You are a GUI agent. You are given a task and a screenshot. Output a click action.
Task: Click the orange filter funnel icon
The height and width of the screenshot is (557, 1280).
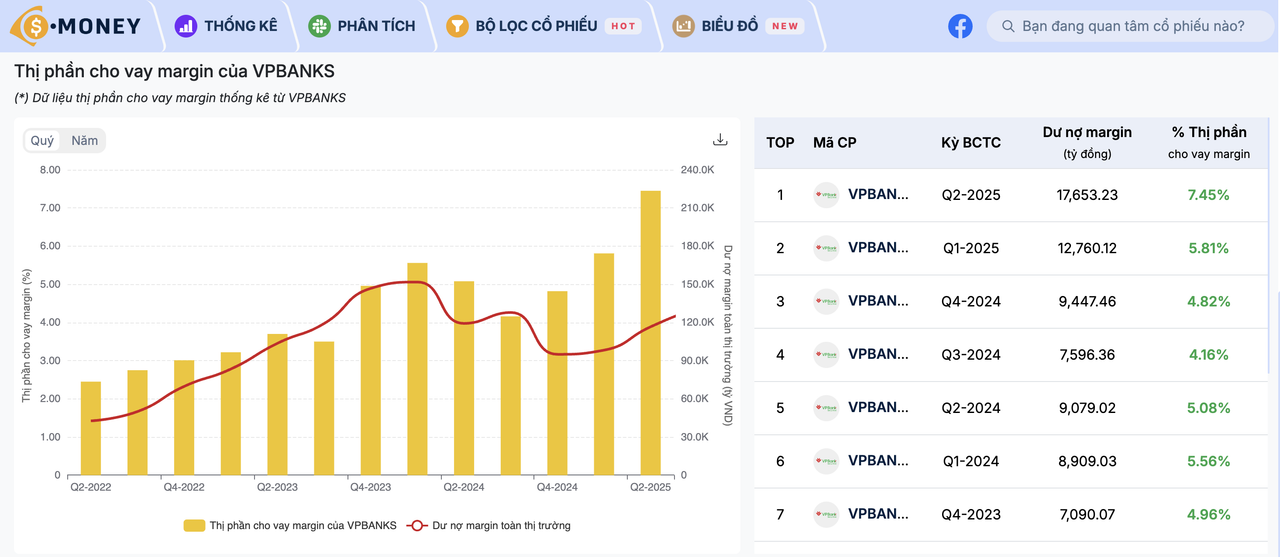pos(457,26)
